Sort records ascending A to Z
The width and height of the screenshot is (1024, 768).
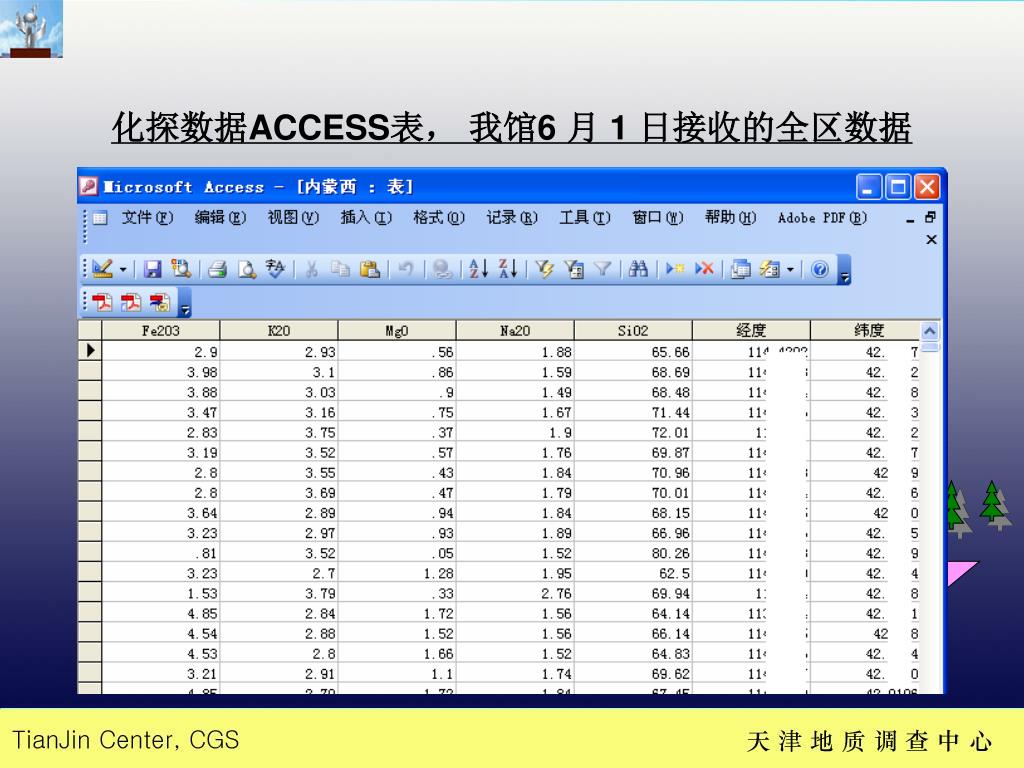tap(479, 269)
